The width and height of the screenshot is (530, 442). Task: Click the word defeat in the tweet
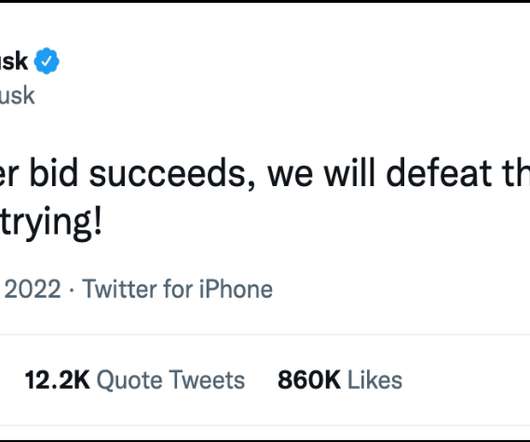pyautogui.click(x=439, y=172)
